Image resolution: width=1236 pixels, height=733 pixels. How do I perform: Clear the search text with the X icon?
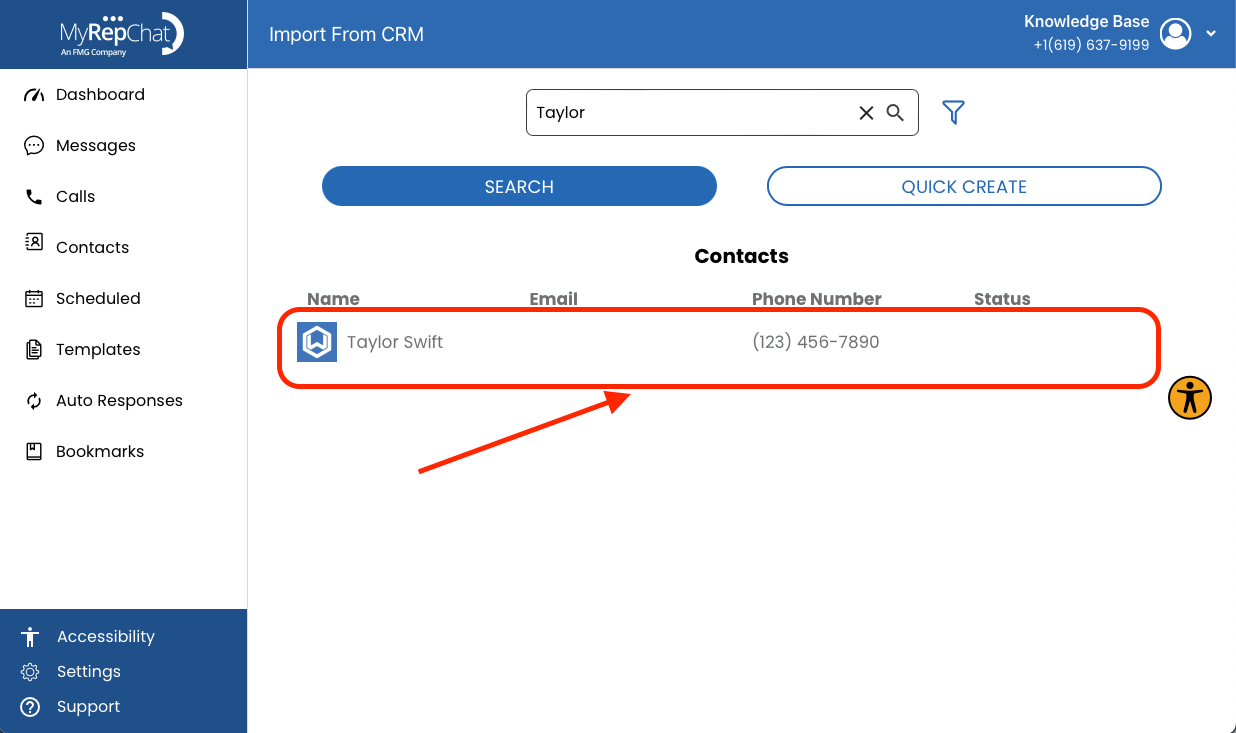[866, 113]
